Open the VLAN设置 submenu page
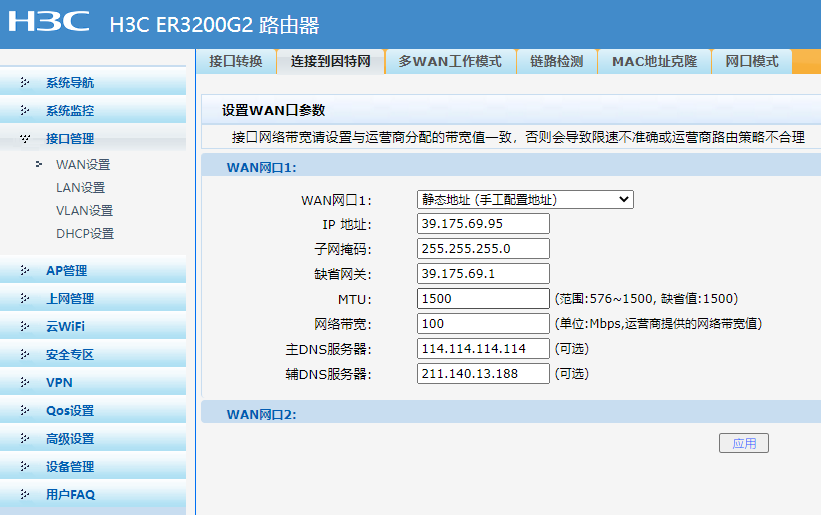Viewport: 821px width, 515px height. click(x=84, y=210)
